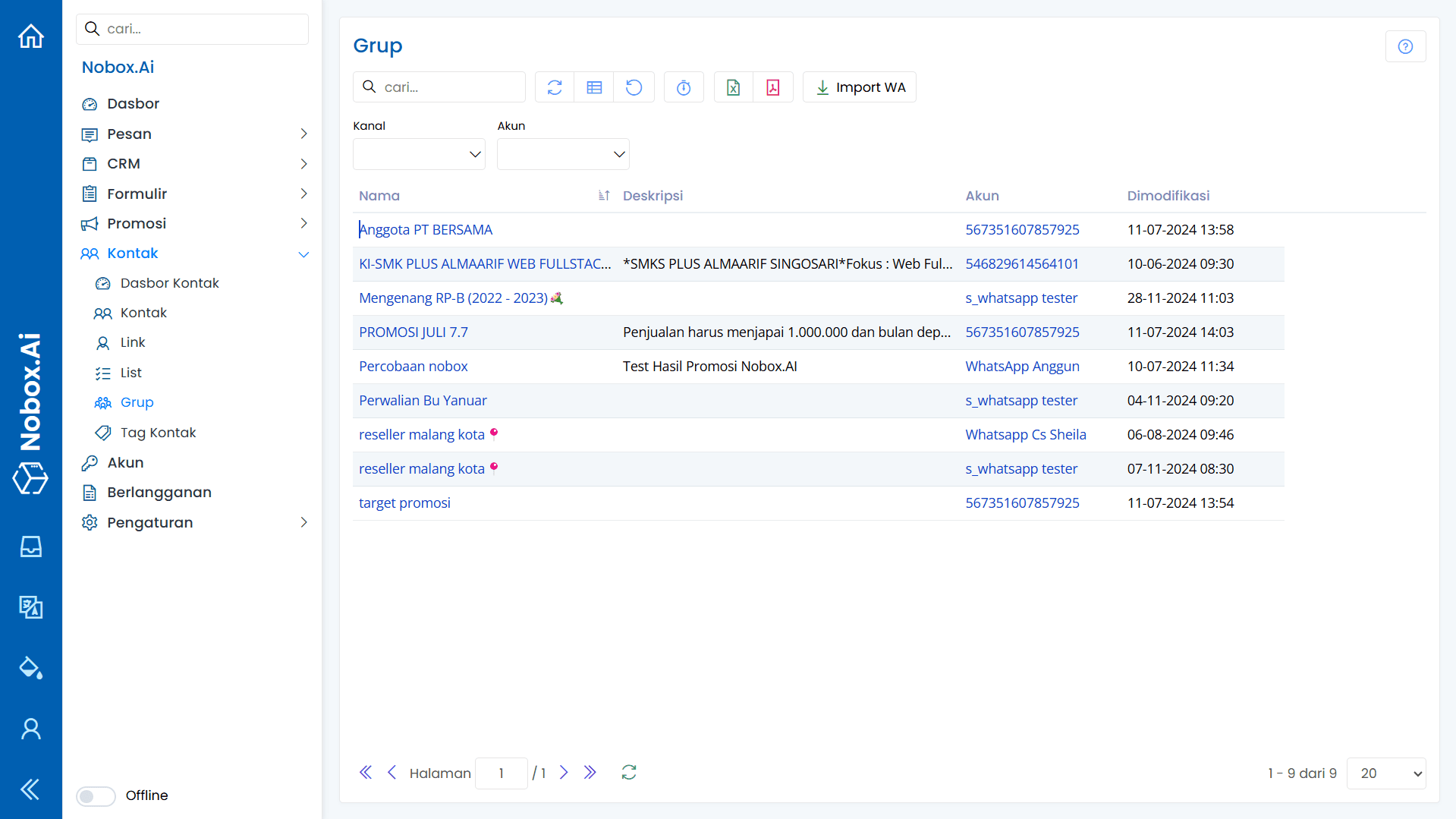Export group list to PDF
The width and height of the screenshot is (1456, 819).
[x=772, y=87]
